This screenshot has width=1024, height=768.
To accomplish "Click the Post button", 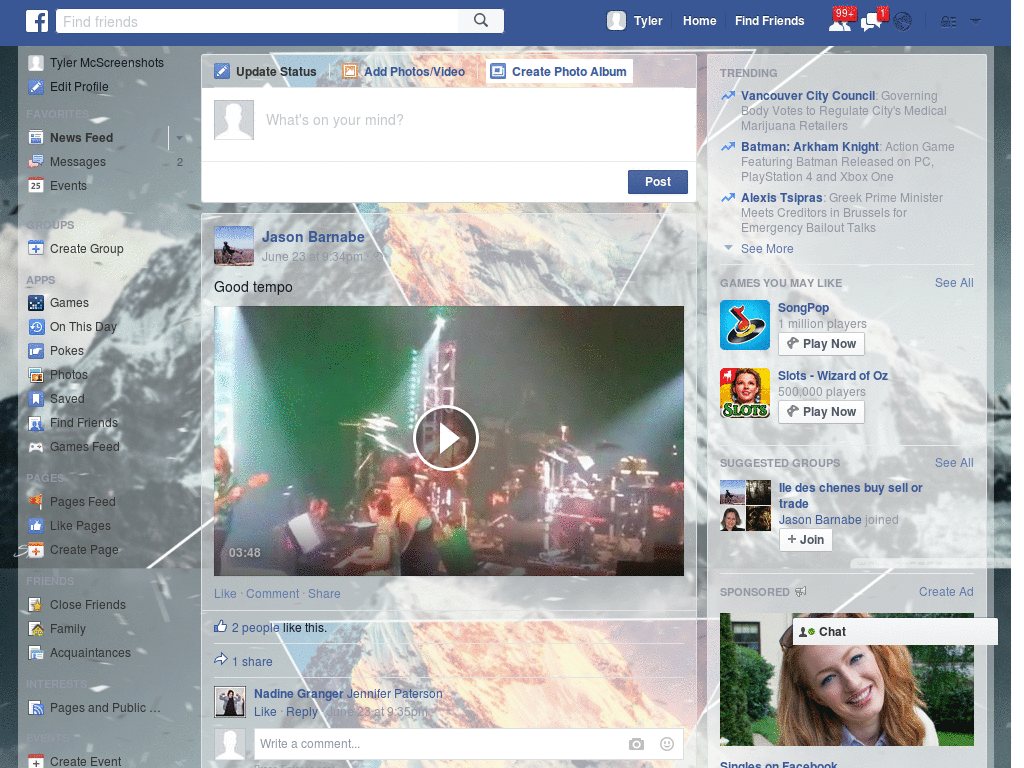I will (657, 182).
